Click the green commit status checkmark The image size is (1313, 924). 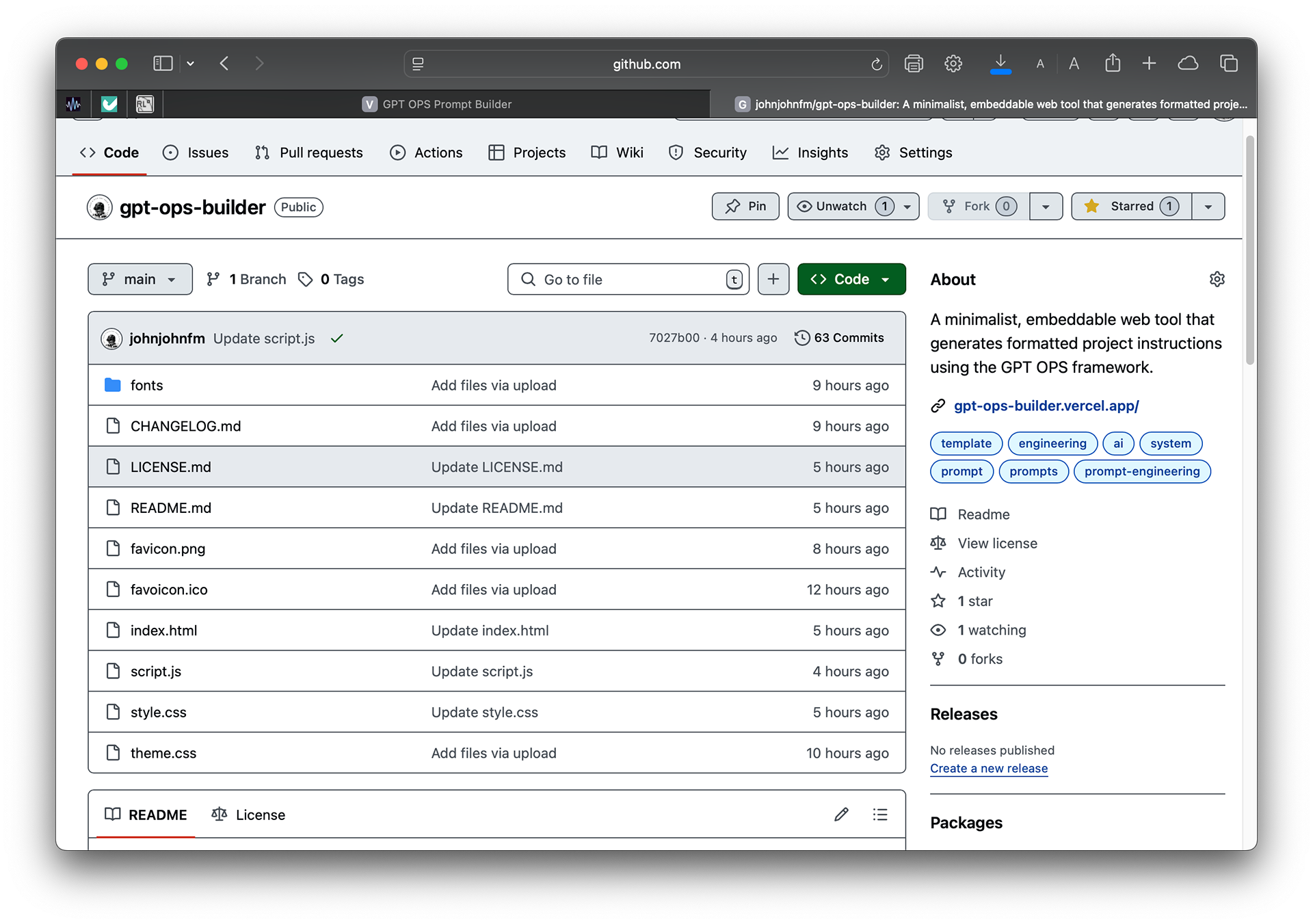(337, 339)
